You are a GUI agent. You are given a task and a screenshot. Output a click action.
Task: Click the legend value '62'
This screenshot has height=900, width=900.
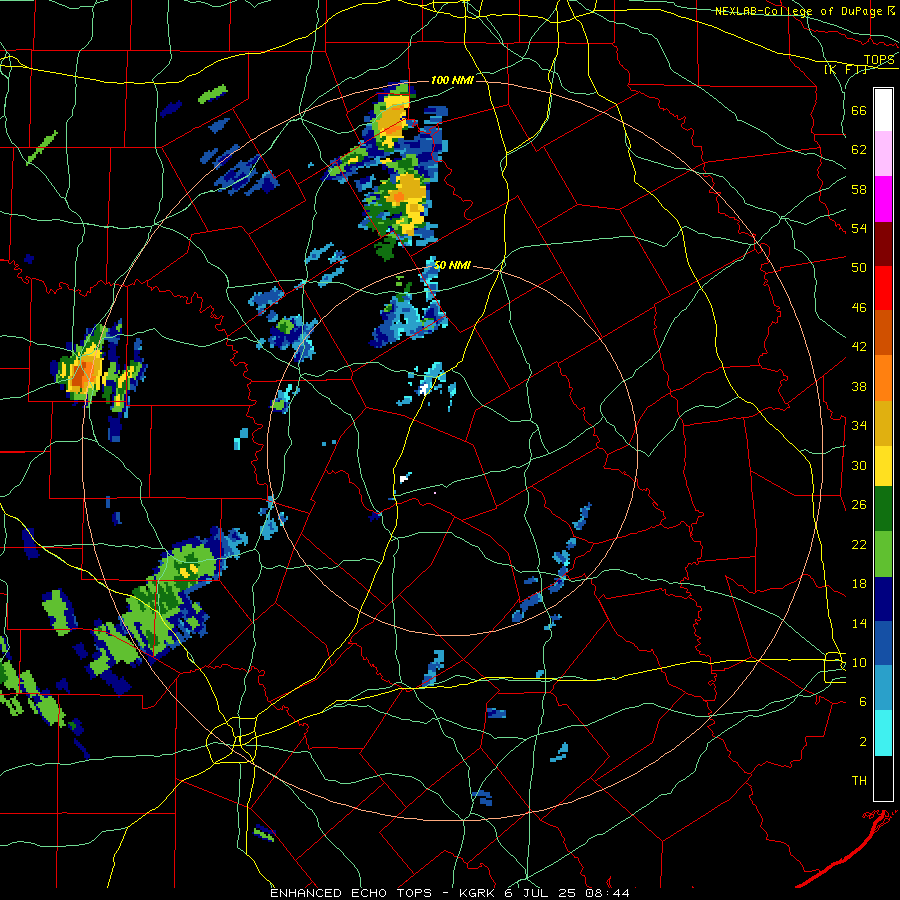coord(859,150)
